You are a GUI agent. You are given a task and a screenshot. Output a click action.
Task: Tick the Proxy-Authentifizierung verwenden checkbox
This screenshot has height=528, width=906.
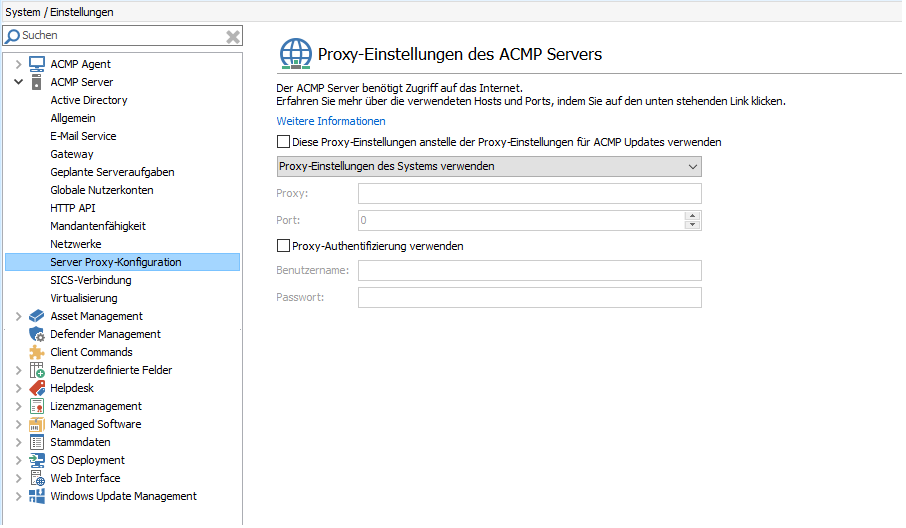(x=283, y=246)
